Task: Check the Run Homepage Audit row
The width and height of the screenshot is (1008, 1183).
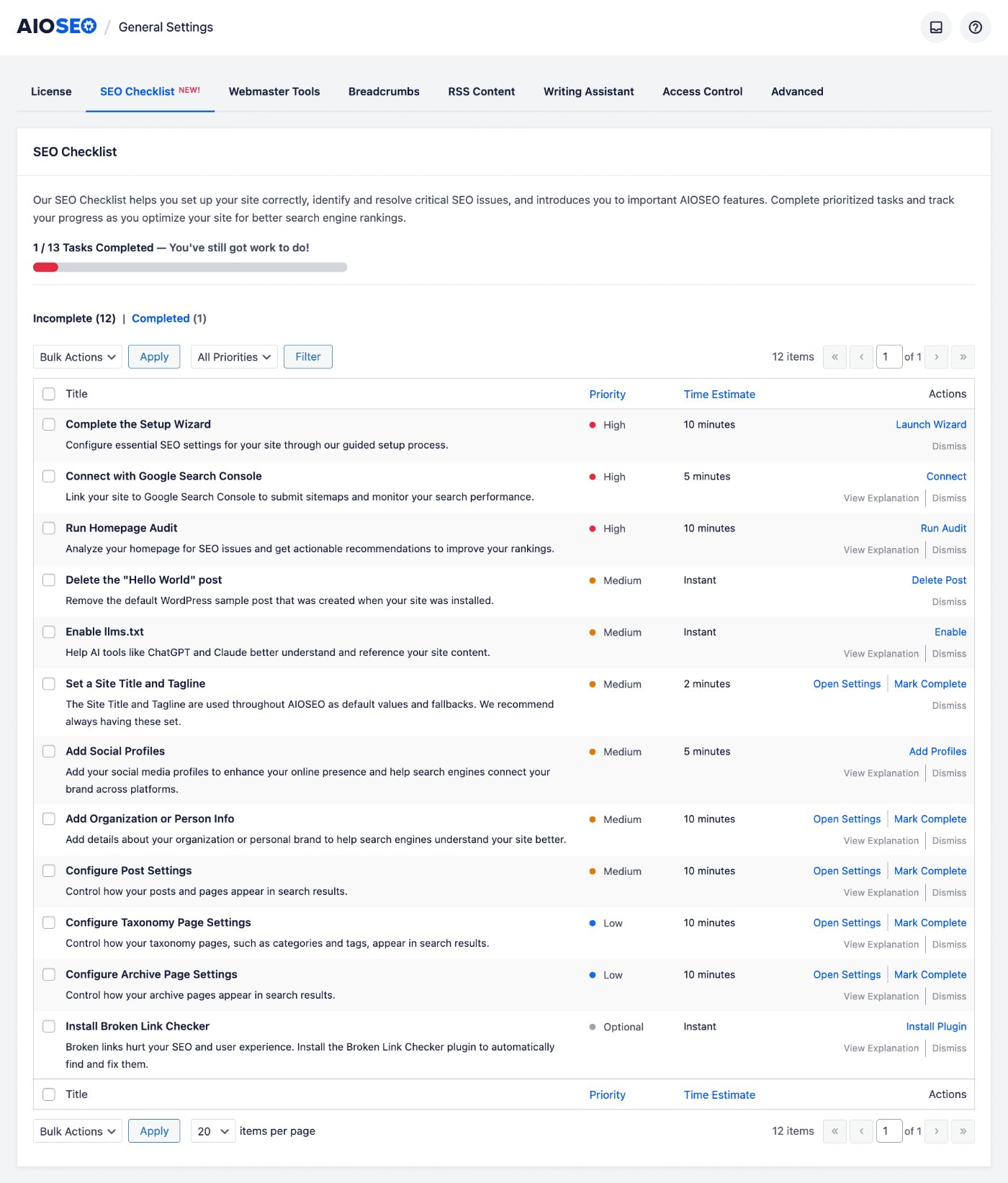Action: point(49,528)
